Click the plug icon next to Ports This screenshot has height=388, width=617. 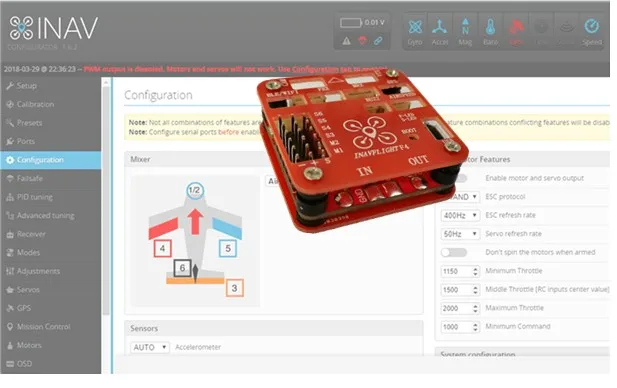10,141
